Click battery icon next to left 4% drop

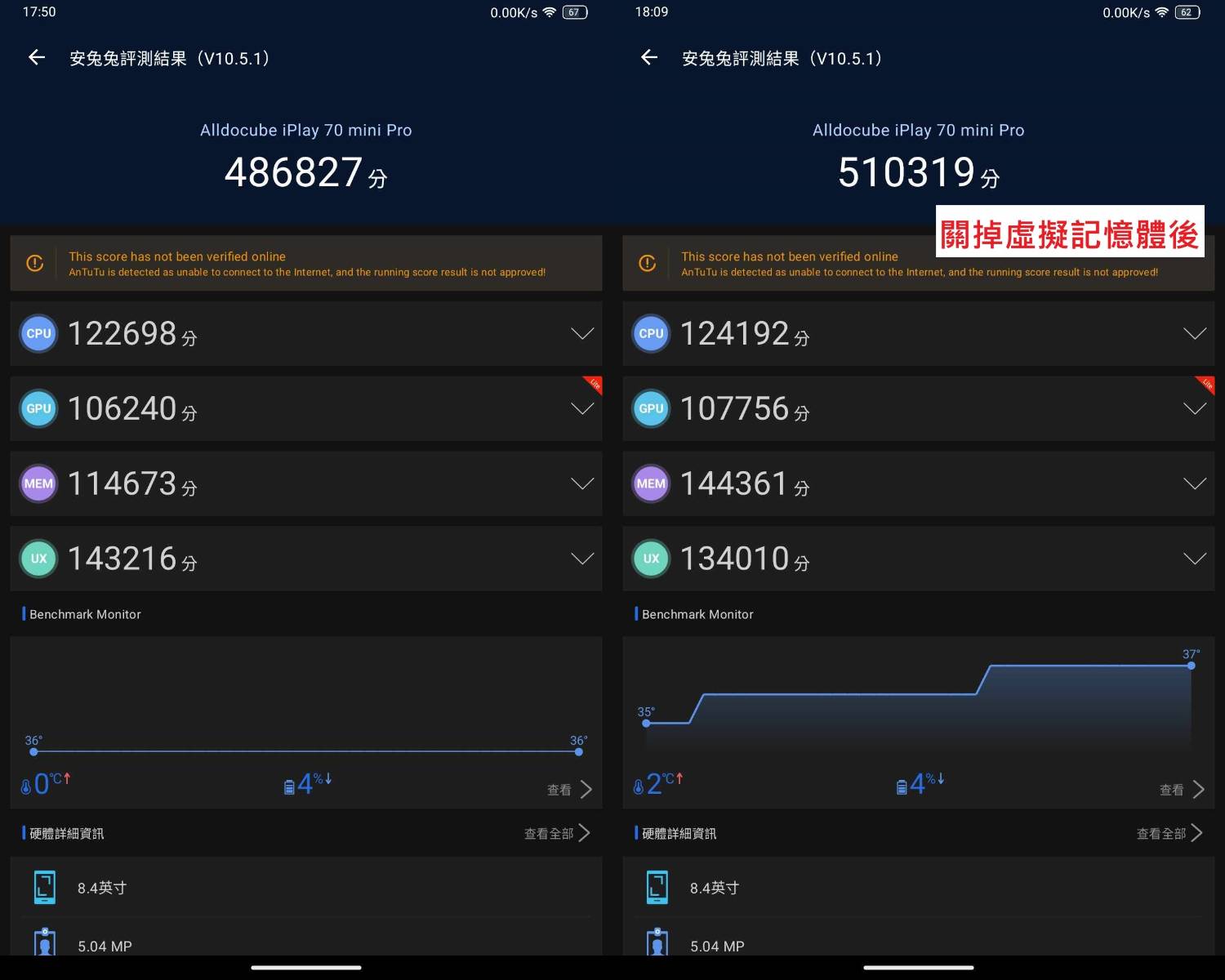(x=289, y=787)
